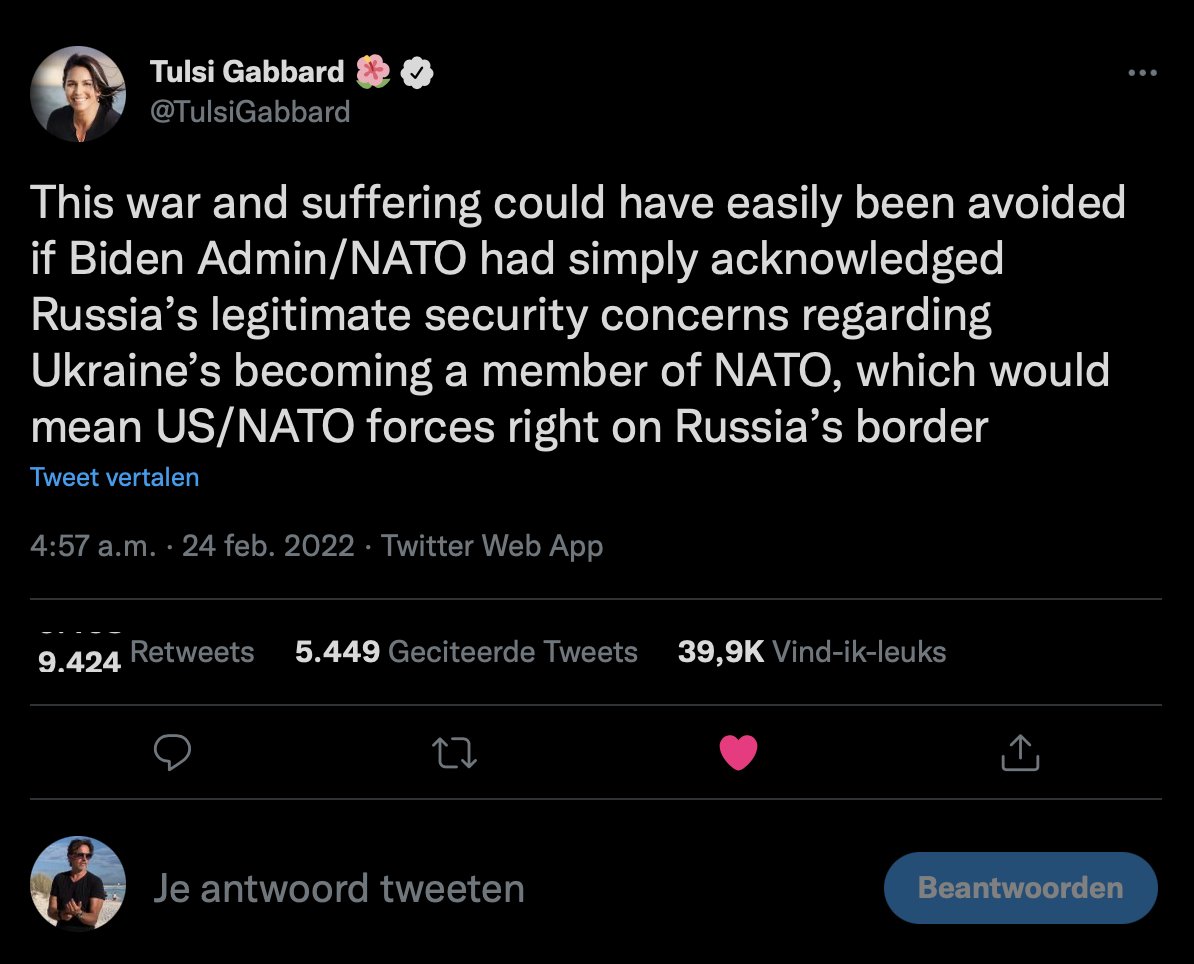Click the Twitter Web App source label

coord(492,546)
